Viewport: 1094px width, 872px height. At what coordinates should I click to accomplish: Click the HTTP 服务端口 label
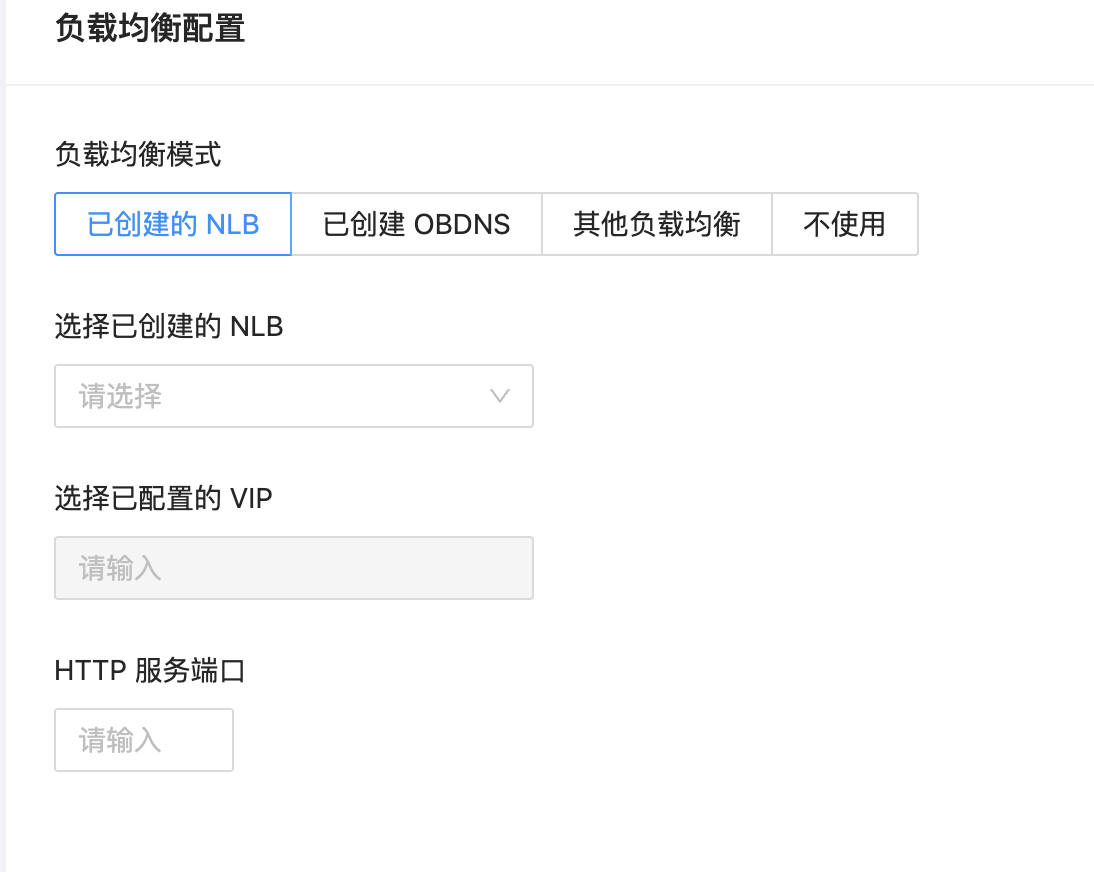[x=150, y=670]
